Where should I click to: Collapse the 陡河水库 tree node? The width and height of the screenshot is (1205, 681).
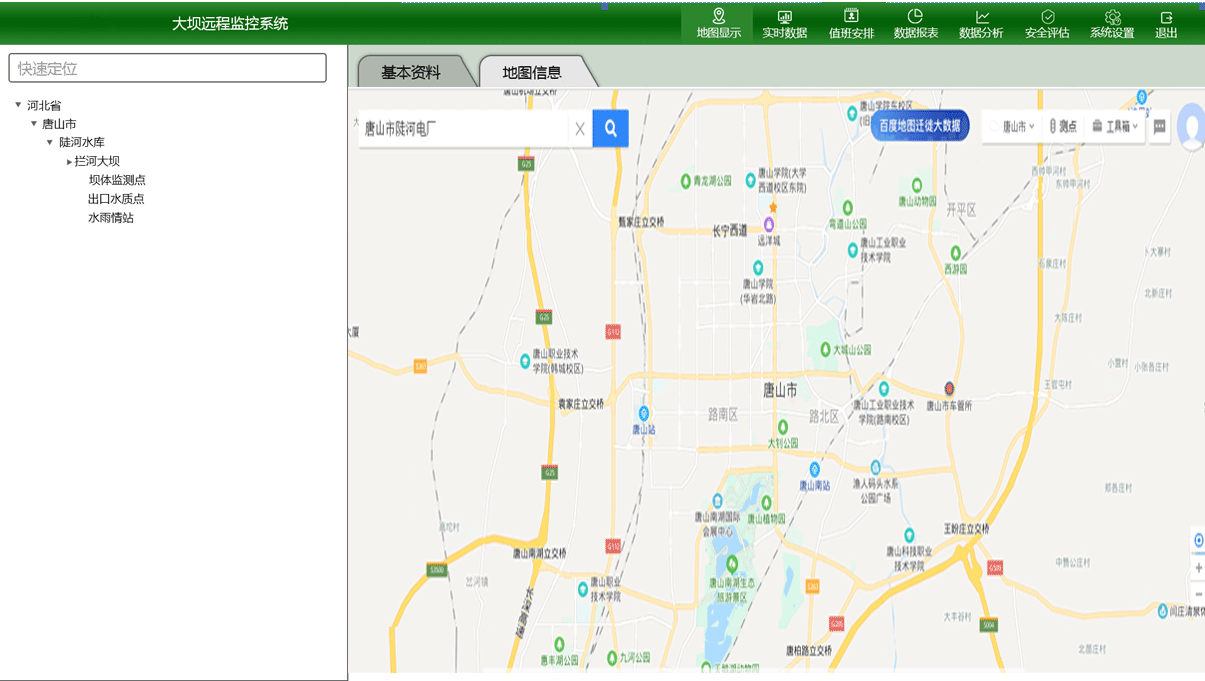[x=50, y=142]
